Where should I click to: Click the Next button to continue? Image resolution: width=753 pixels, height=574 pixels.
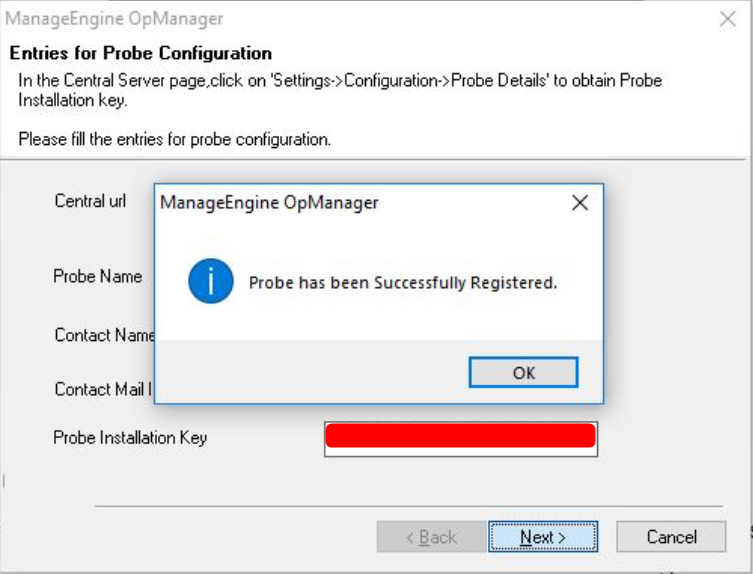coord(543,537)
